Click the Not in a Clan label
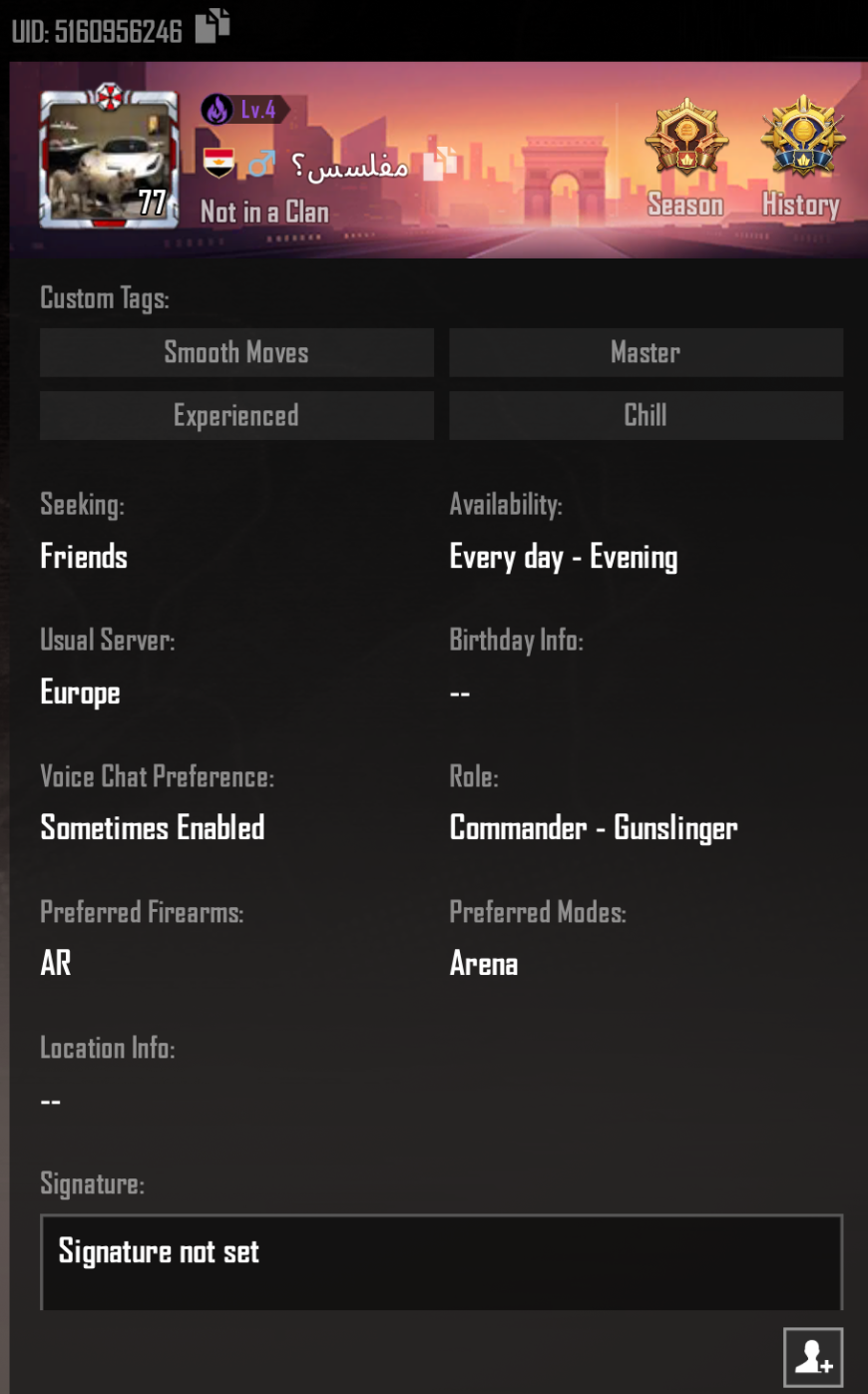 263,213
